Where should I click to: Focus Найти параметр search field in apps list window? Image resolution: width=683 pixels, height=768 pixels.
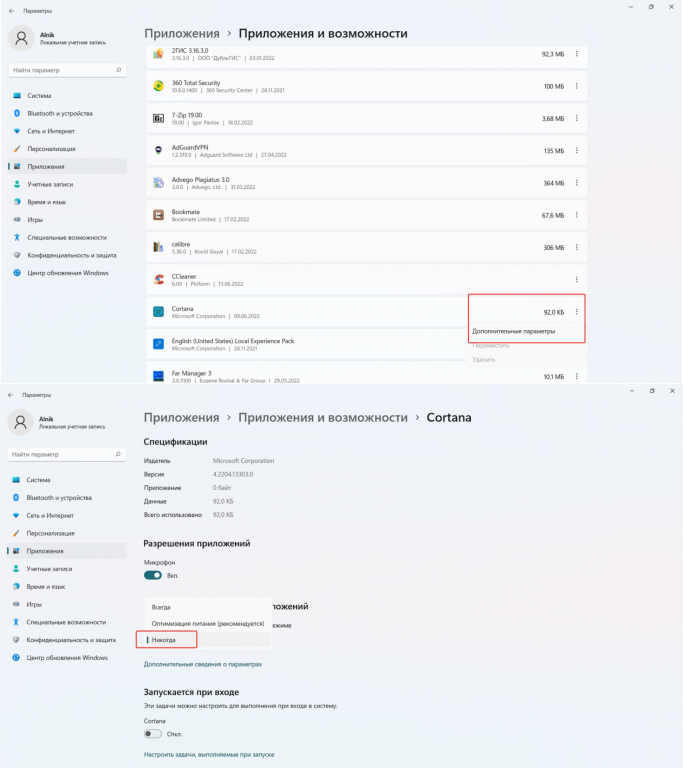(x=68, y=70)
